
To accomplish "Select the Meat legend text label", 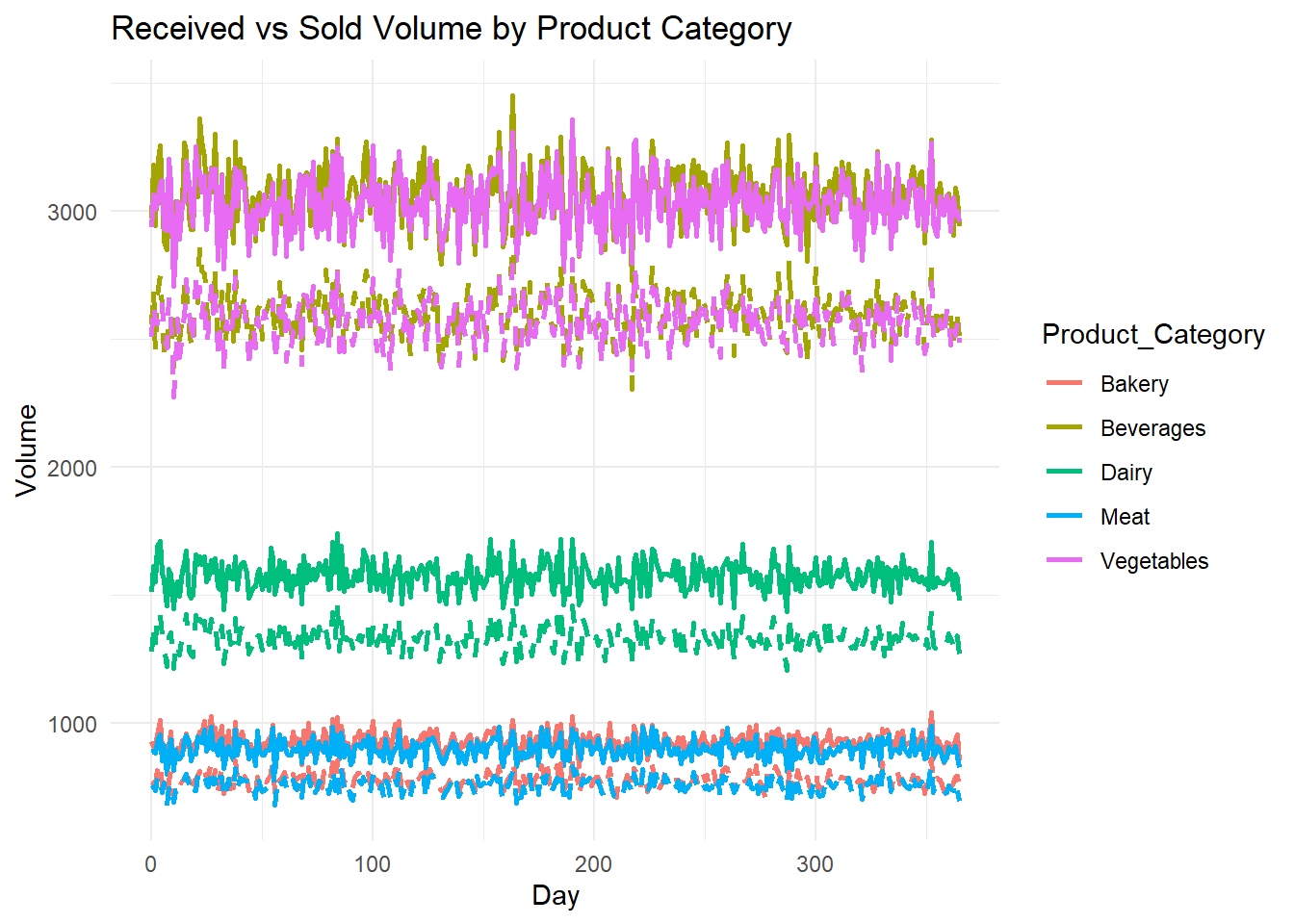I will 1125,517.
